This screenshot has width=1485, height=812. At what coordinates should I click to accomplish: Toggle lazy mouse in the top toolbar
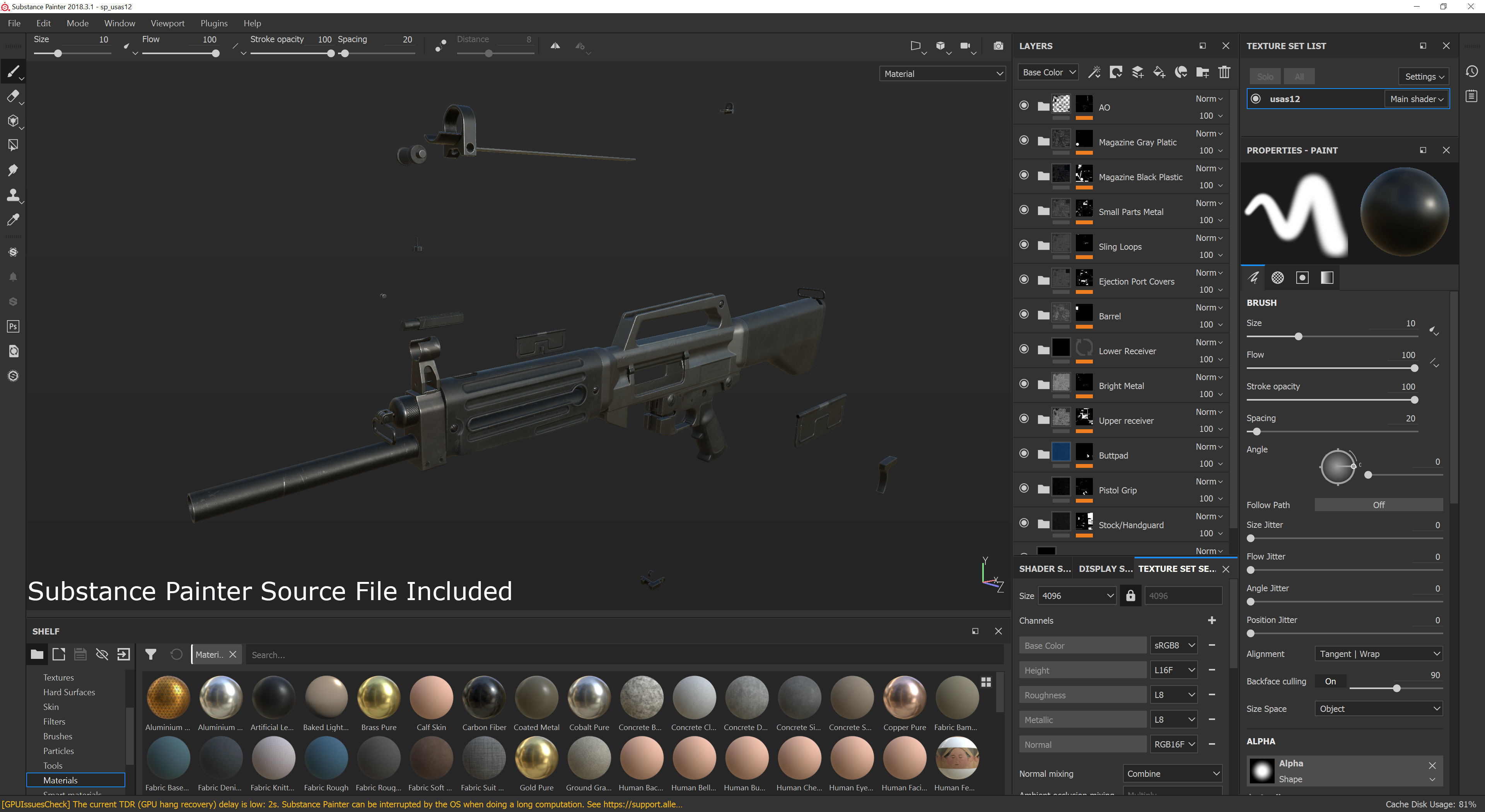[x=440, y=46]
